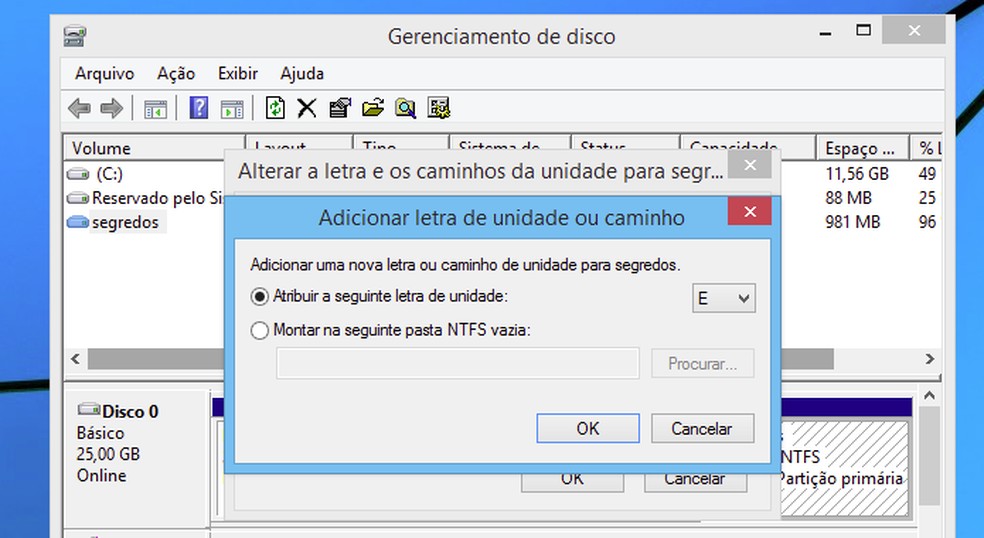Click the hatched NTFS Partição primária block

click(844, 468)
